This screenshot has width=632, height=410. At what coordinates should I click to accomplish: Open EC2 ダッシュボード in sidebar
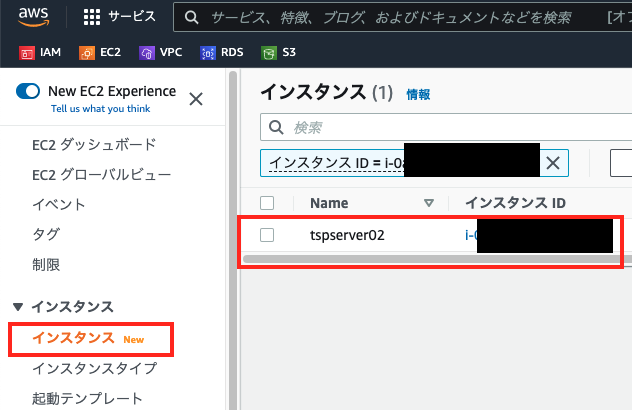coord(94,145)
